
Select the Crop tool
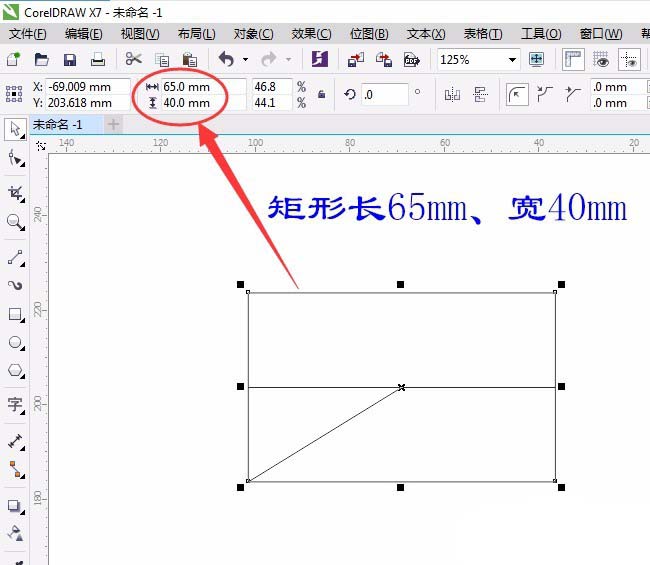pos(15,193)
